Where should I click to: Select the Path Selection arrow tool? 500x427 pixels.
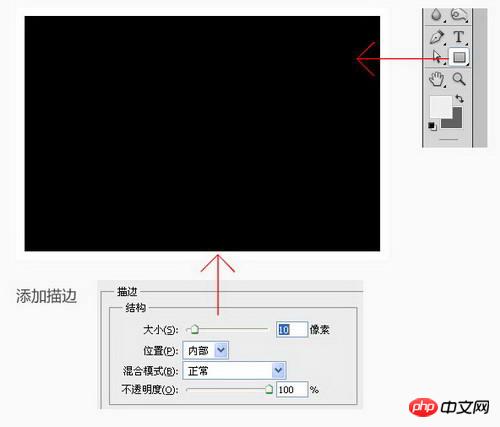[437, 57]
